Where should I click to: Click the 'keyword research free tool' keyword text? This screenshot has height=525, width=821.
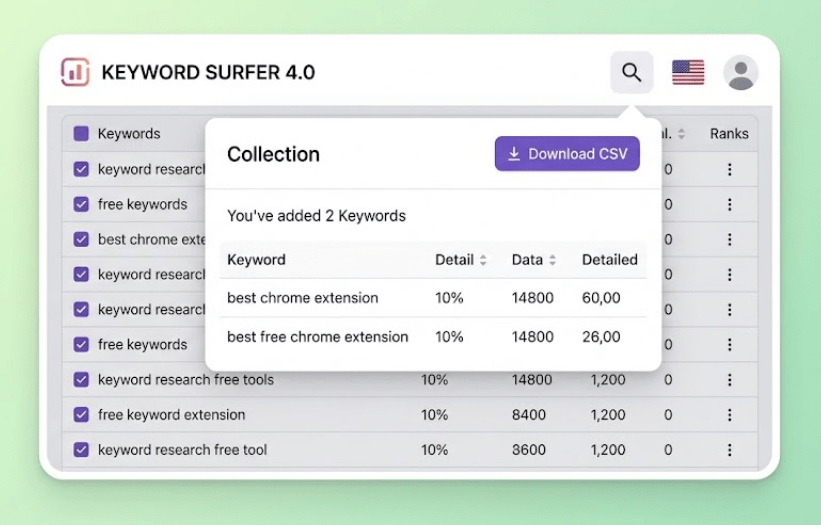[x=182, y=450]
